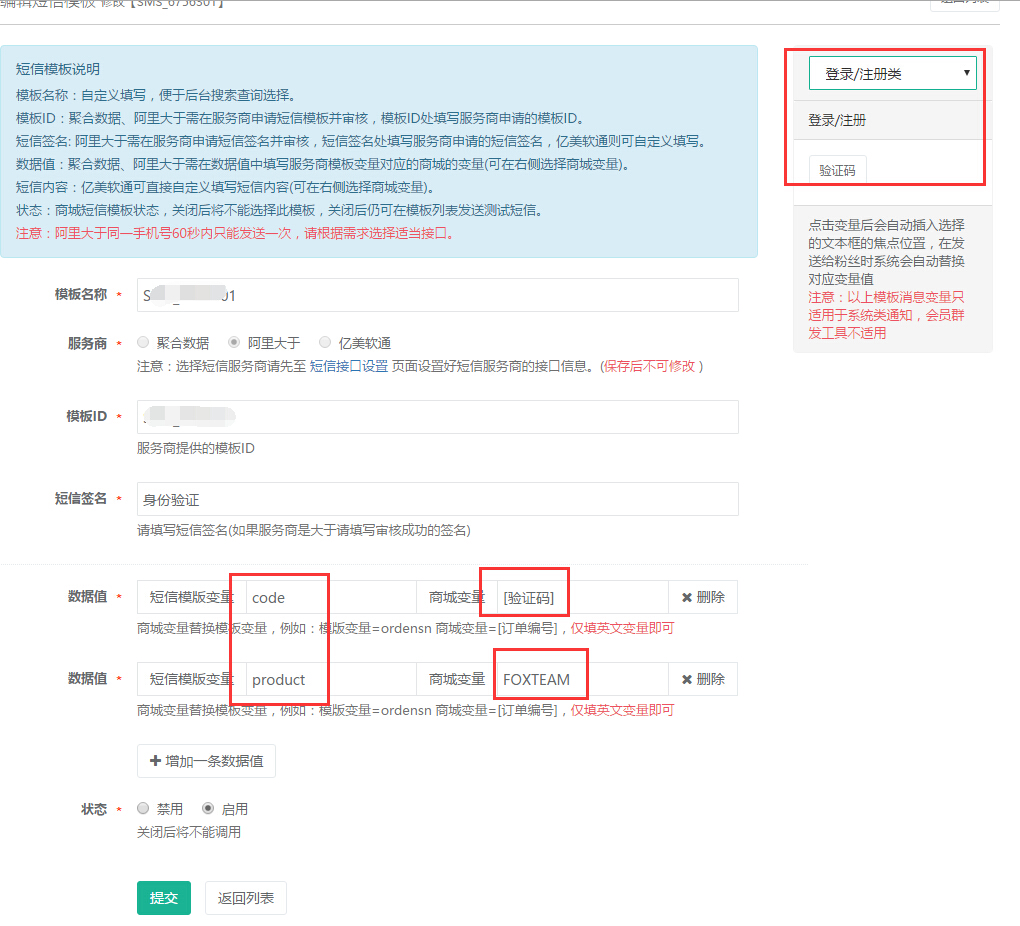Click the 模板ID text field
This screenshot has height=926, width=1020.
coord(437,417)
